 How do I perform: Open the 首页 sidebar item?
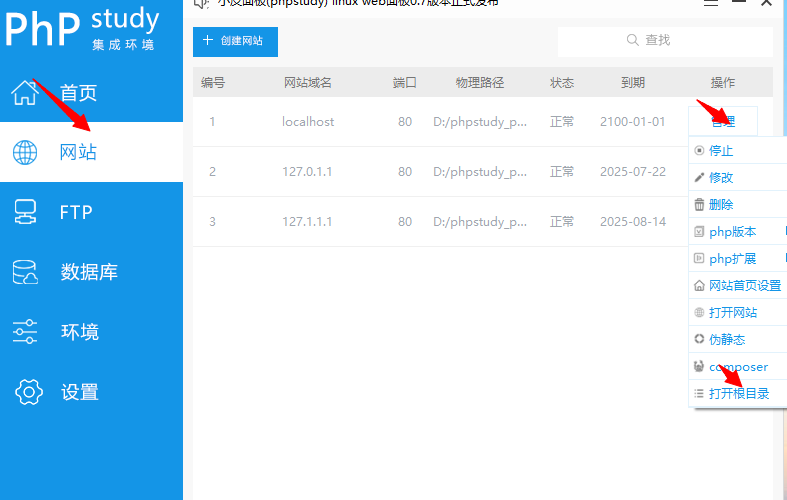91,92
